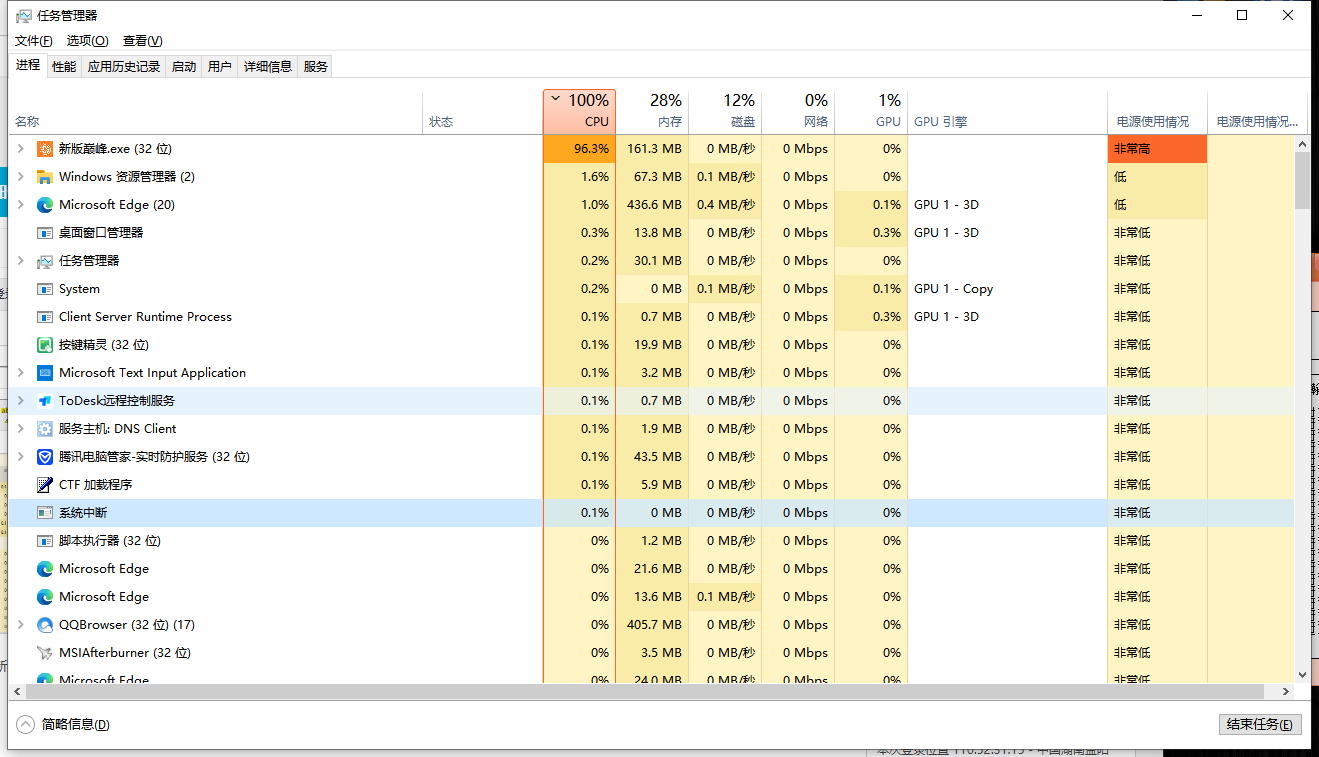Sort by the 名称 column header
This screenshot has width=1319, height=757.
215,111
